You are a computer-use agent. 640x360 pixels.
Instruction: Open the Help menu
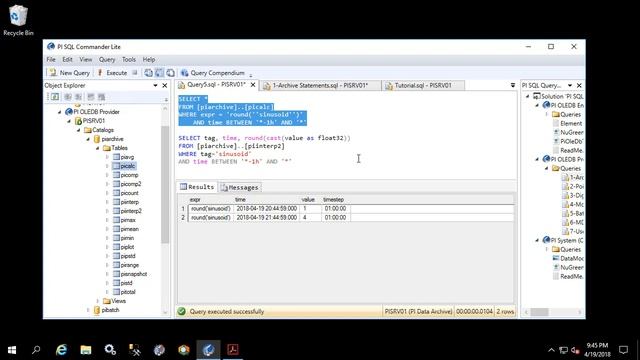point(149,60)
